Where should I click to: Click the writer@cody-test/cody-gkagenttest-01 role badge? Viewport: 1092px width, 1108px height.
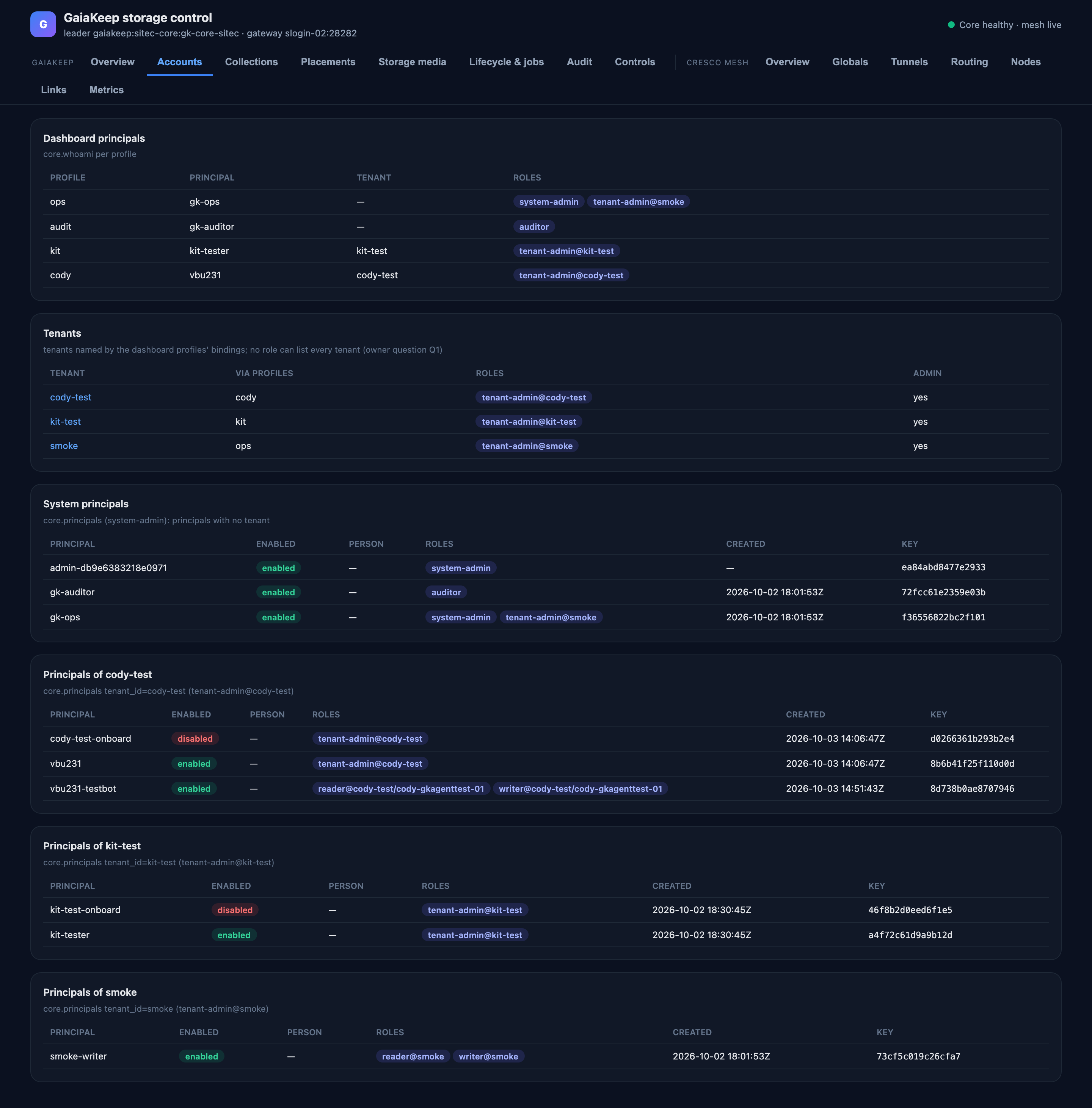click(x=581, y=789)
